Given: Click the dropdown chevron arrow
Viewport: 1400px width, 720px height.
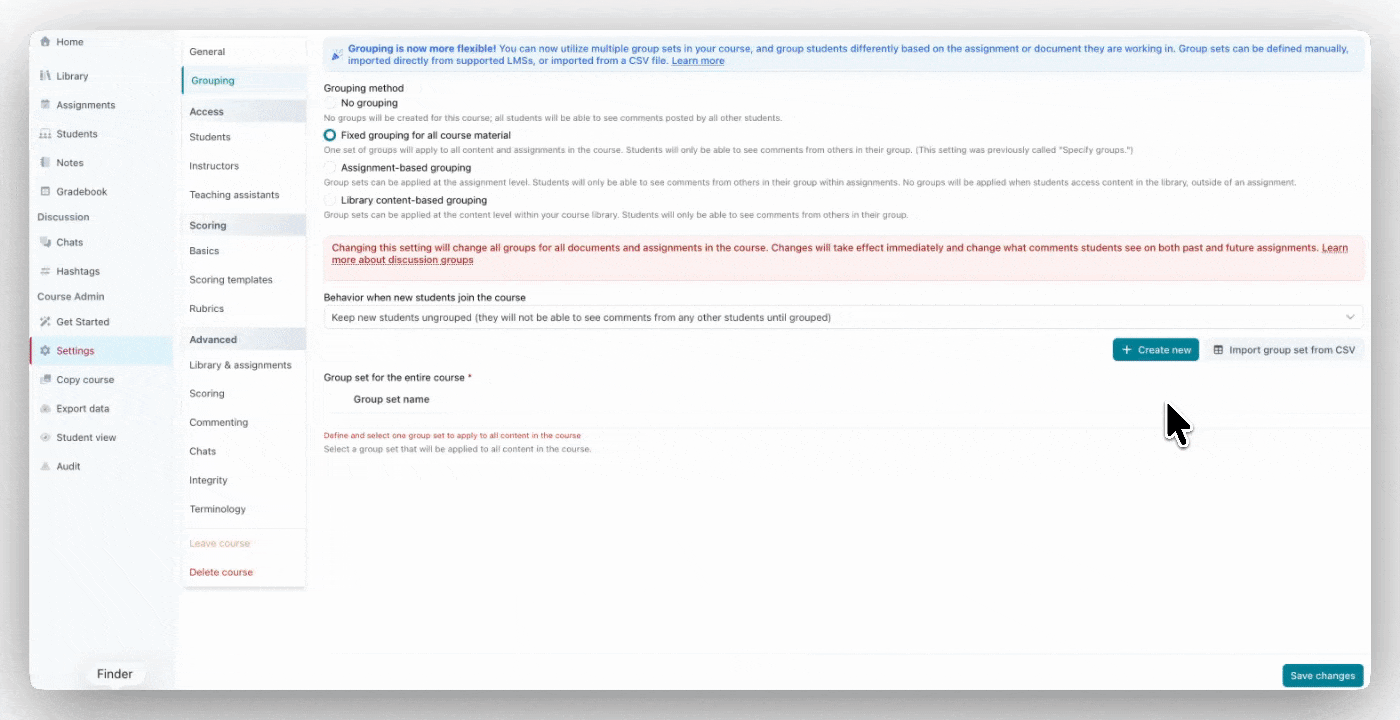Looking at the screenshot, I should [1350, 317].
